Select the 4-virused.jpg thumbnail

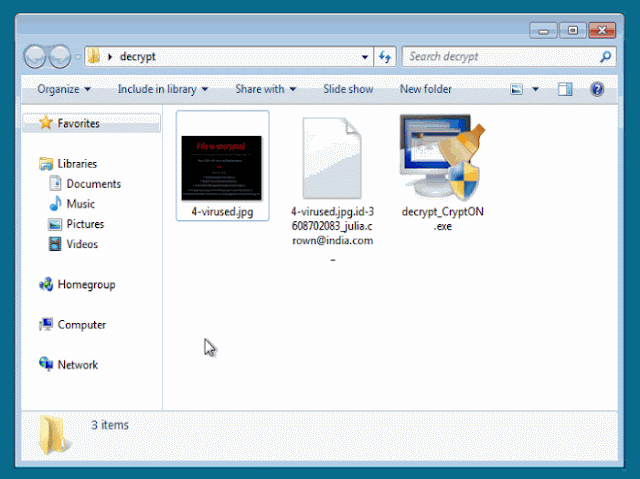(222, 168)
